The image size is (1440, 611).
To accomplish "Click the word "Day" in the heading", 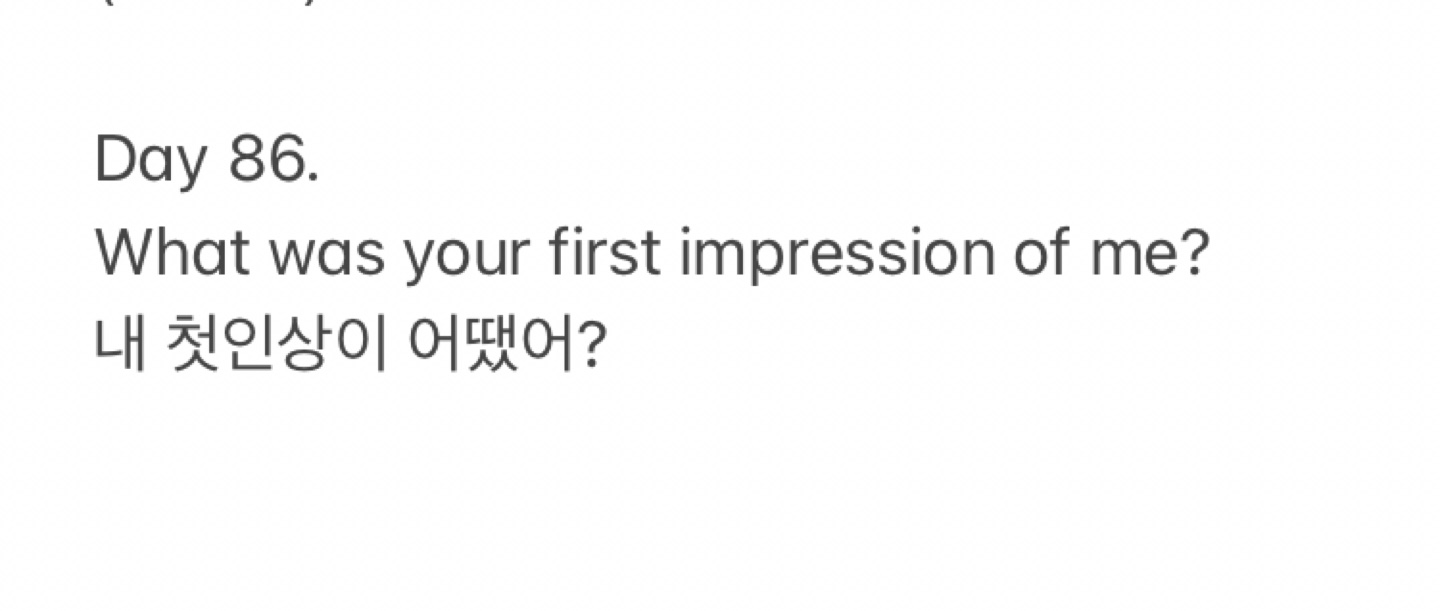I will tap(150, 162).
